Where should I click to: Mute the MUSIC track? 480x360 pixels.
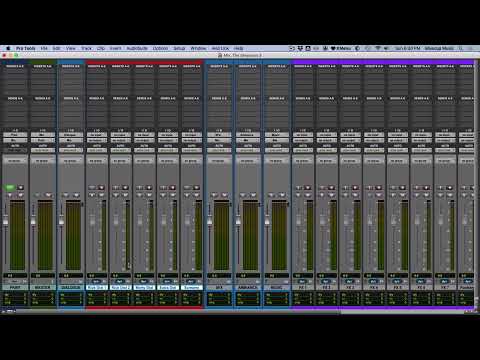(x=282, y=195)
